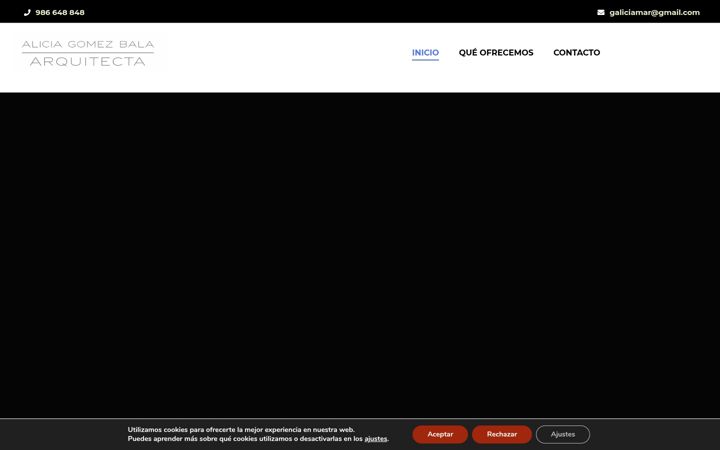The width and height of the screenshot is (720, 450).
Task: Accept cookies with Aceptar button
Action: coord(440,434)
